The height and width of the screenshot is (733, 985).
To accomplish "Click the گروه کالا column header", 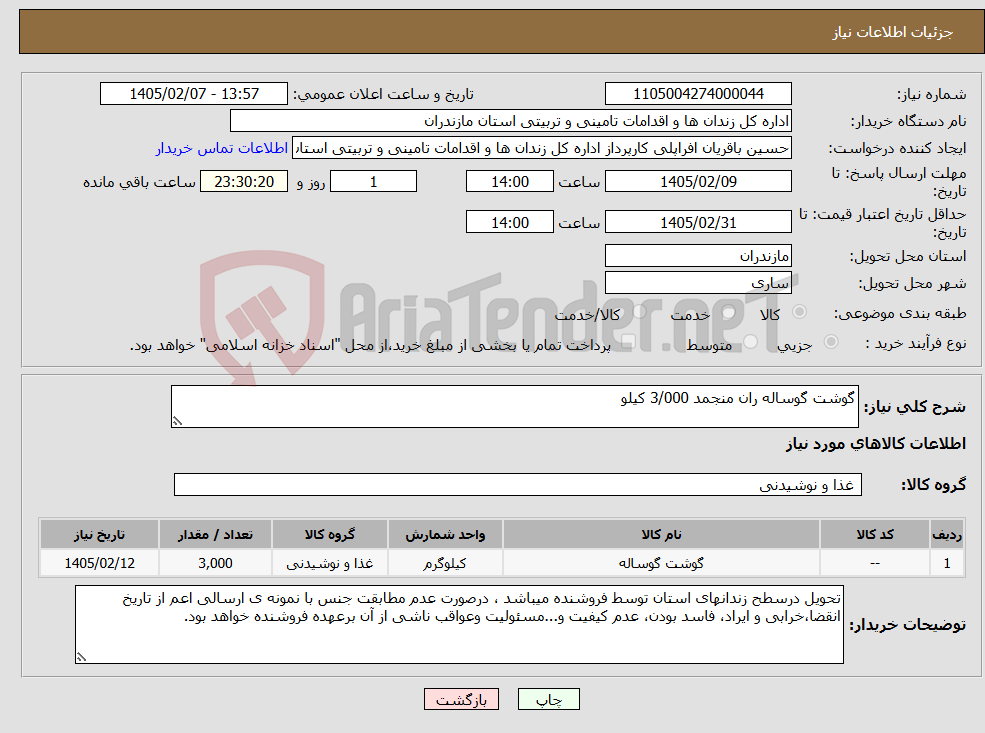I will pyautogui.click(x=330, y=535).
